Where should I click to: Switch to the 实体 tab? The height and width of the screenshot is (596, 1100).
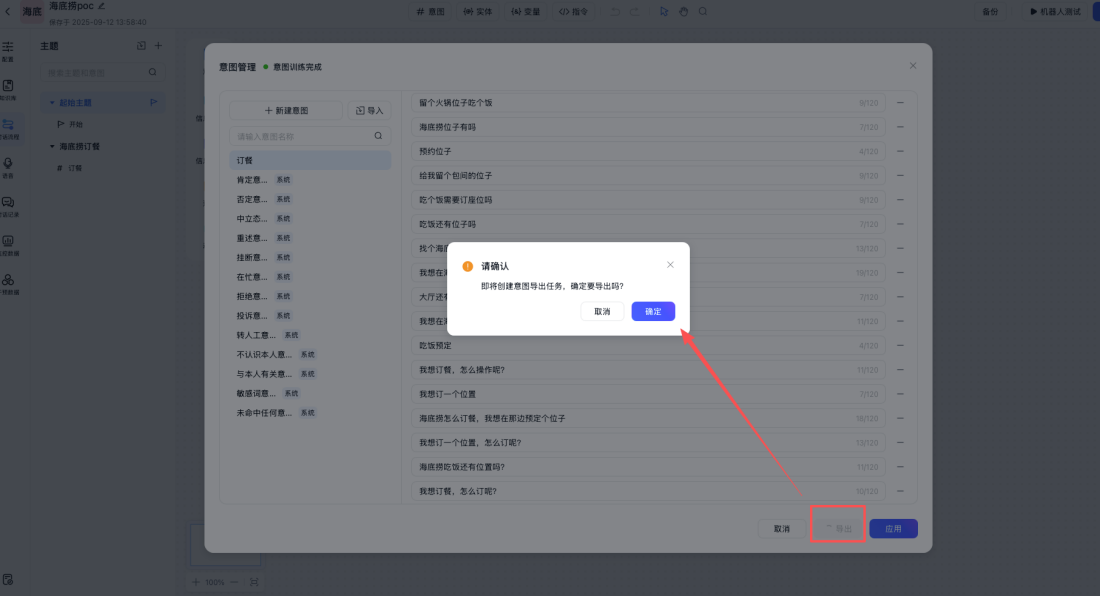tap(479, 11)
